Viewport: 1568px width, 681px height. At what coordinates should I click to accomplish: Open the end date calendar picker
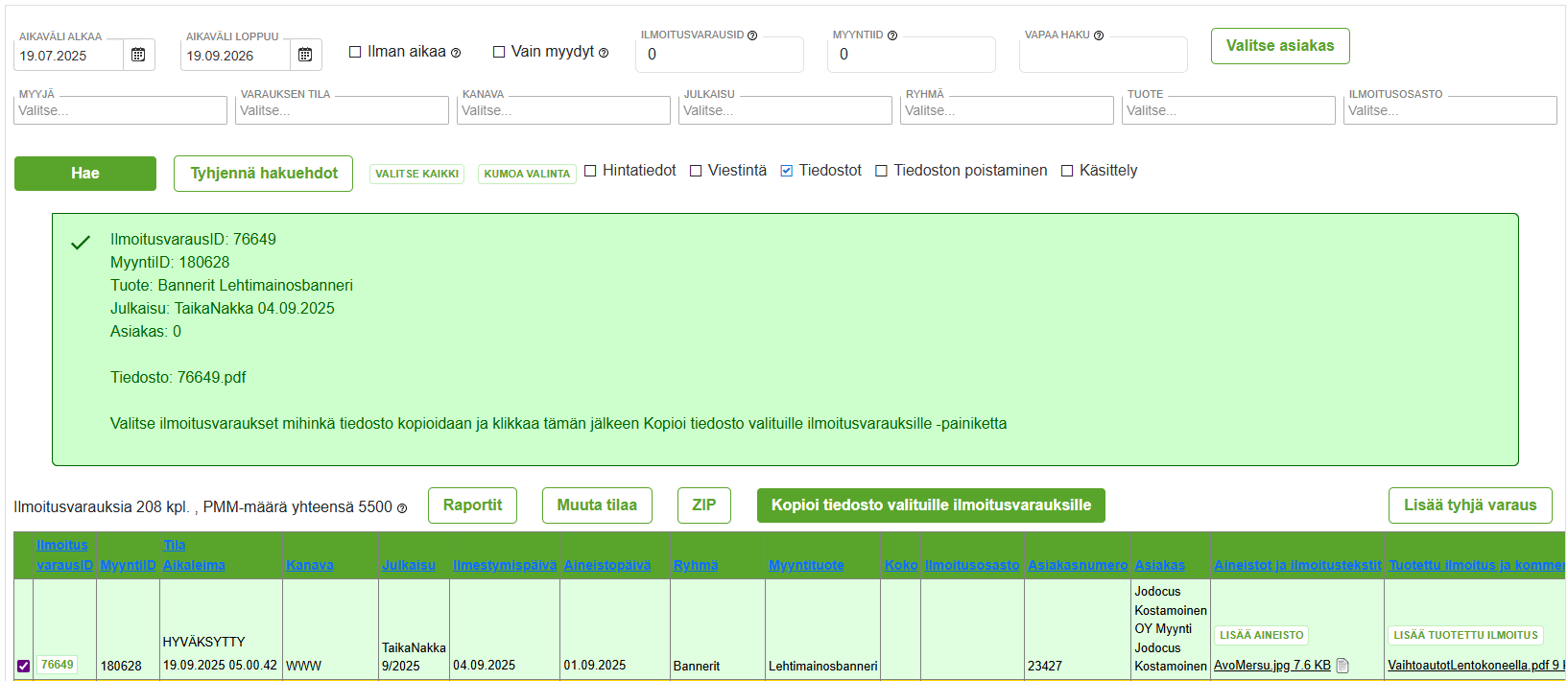pos(305,55)
